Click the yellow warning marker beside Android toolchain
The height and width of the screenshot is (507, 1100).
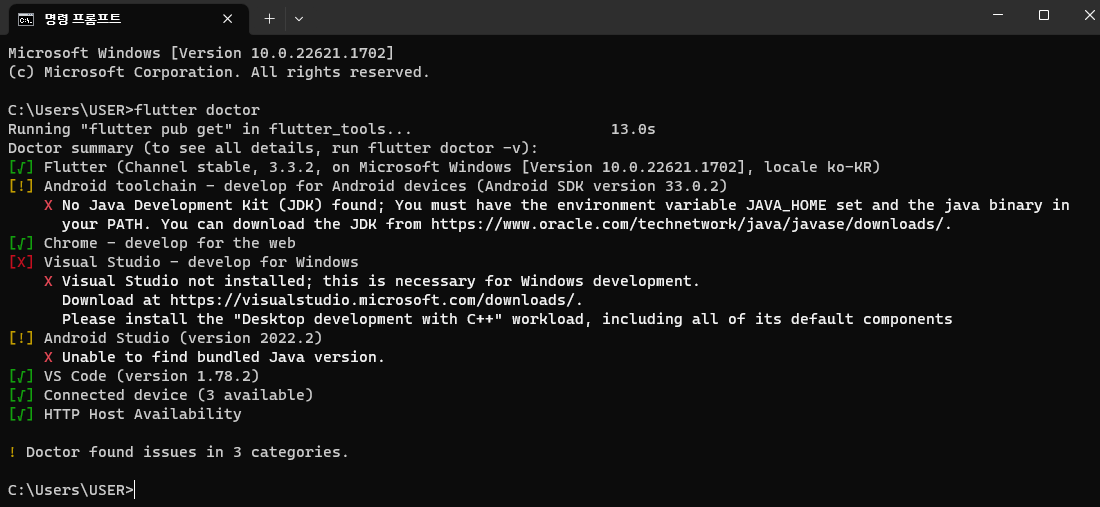(x=21, y=187)
